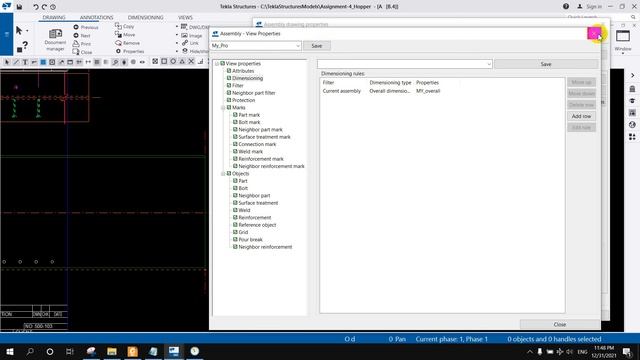Select the Current assembly rule row
This screenshot has height=360, width=640.
click(x=442, y=91)
